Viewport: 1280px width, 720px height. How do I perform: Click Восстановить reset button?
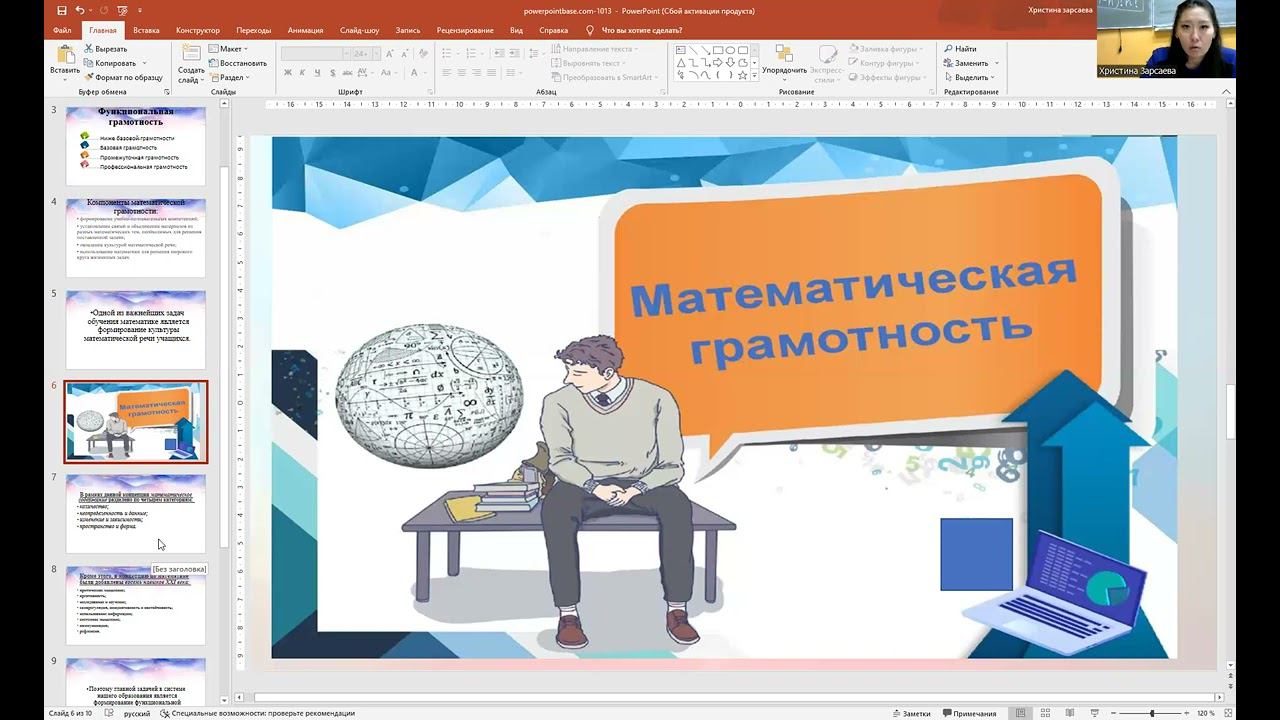[x=238, y=63]
